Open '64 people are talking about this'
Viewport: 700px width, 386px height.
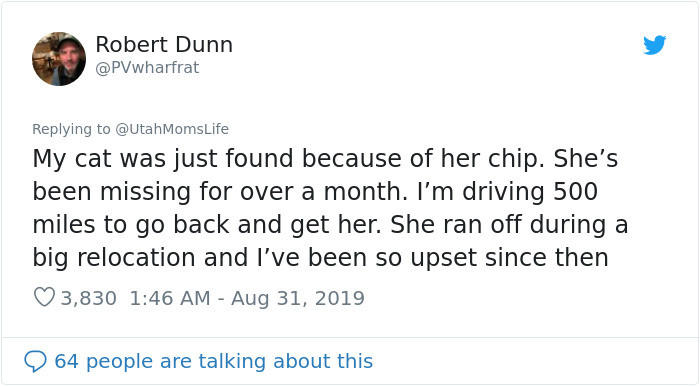213,361
